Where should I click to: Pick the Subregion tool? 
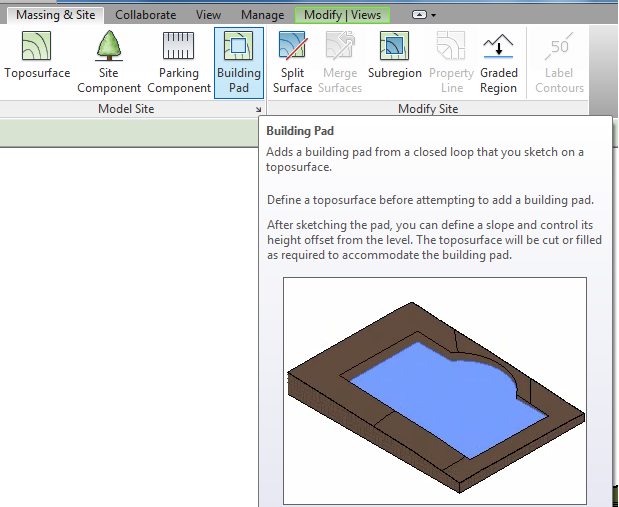[394, 61]
